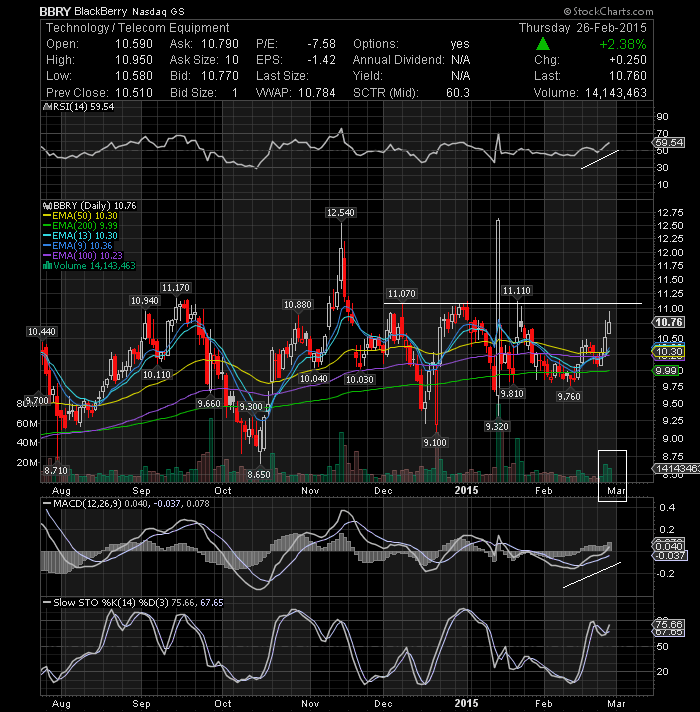The width and height of the screenshot is (700, 712).
Task: Click the -0.037 MACD signal tag
Action: tap(670, 556)
